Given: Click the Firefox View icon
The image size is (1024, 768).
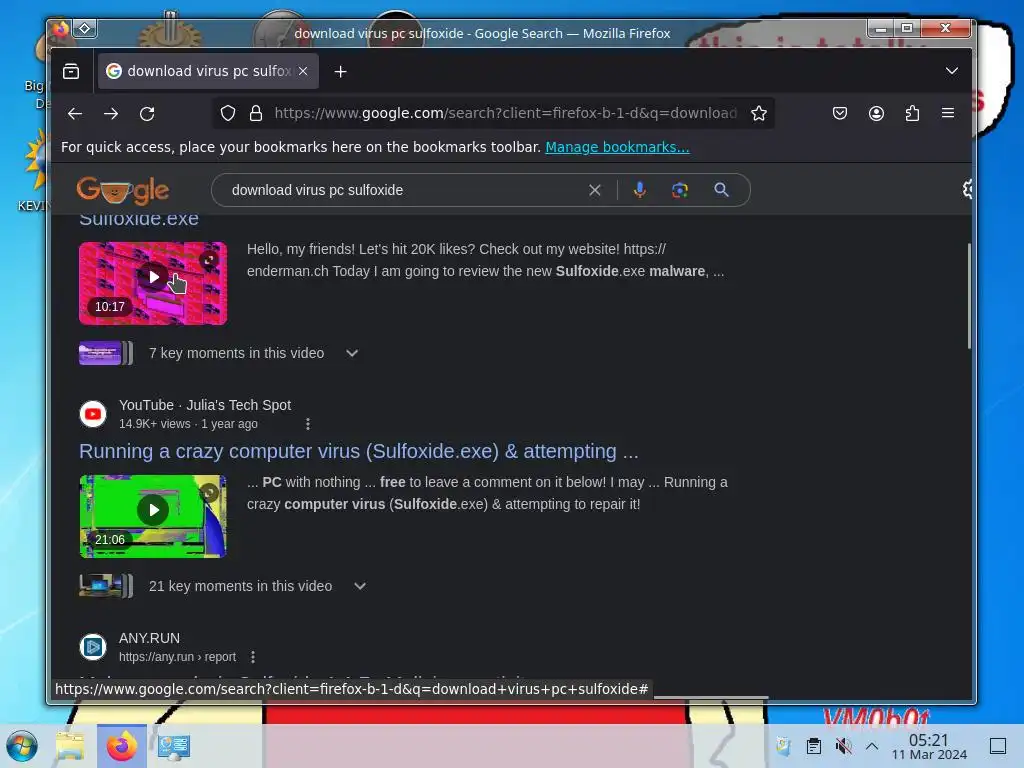Looking at the screenshot, I should 71,71.
